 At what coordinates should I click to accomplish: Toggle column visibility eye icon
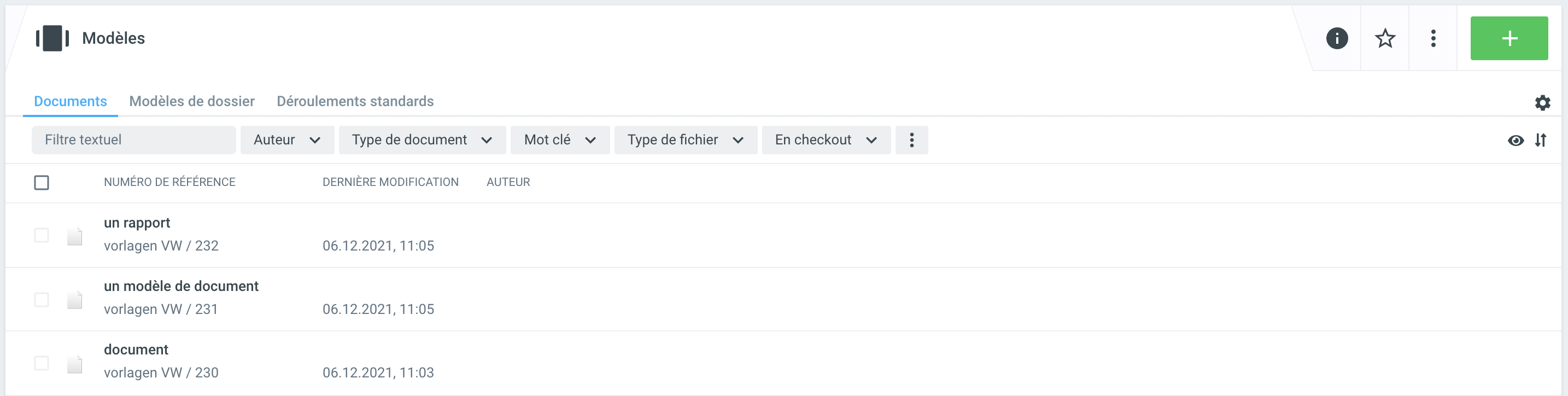coord(1516,141)
